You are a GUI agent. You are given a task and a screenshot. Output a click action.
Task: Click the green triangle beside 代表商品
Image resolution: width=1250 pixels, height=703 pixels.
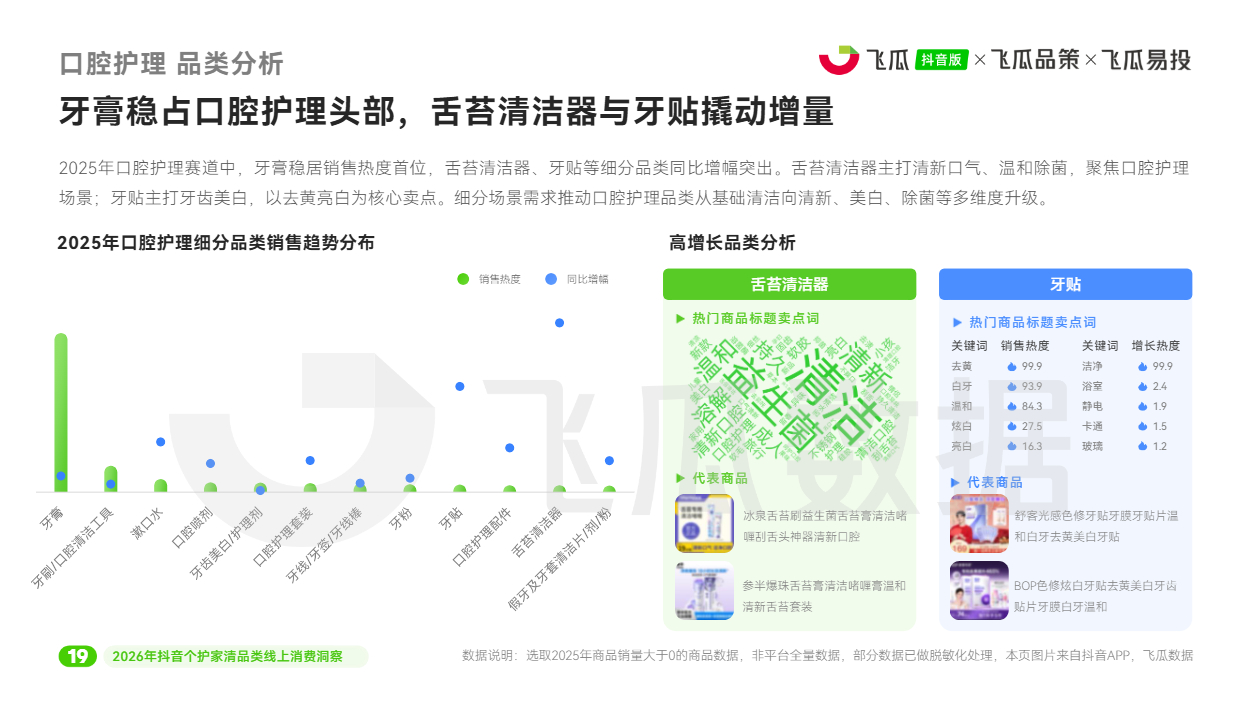[680, 478]
